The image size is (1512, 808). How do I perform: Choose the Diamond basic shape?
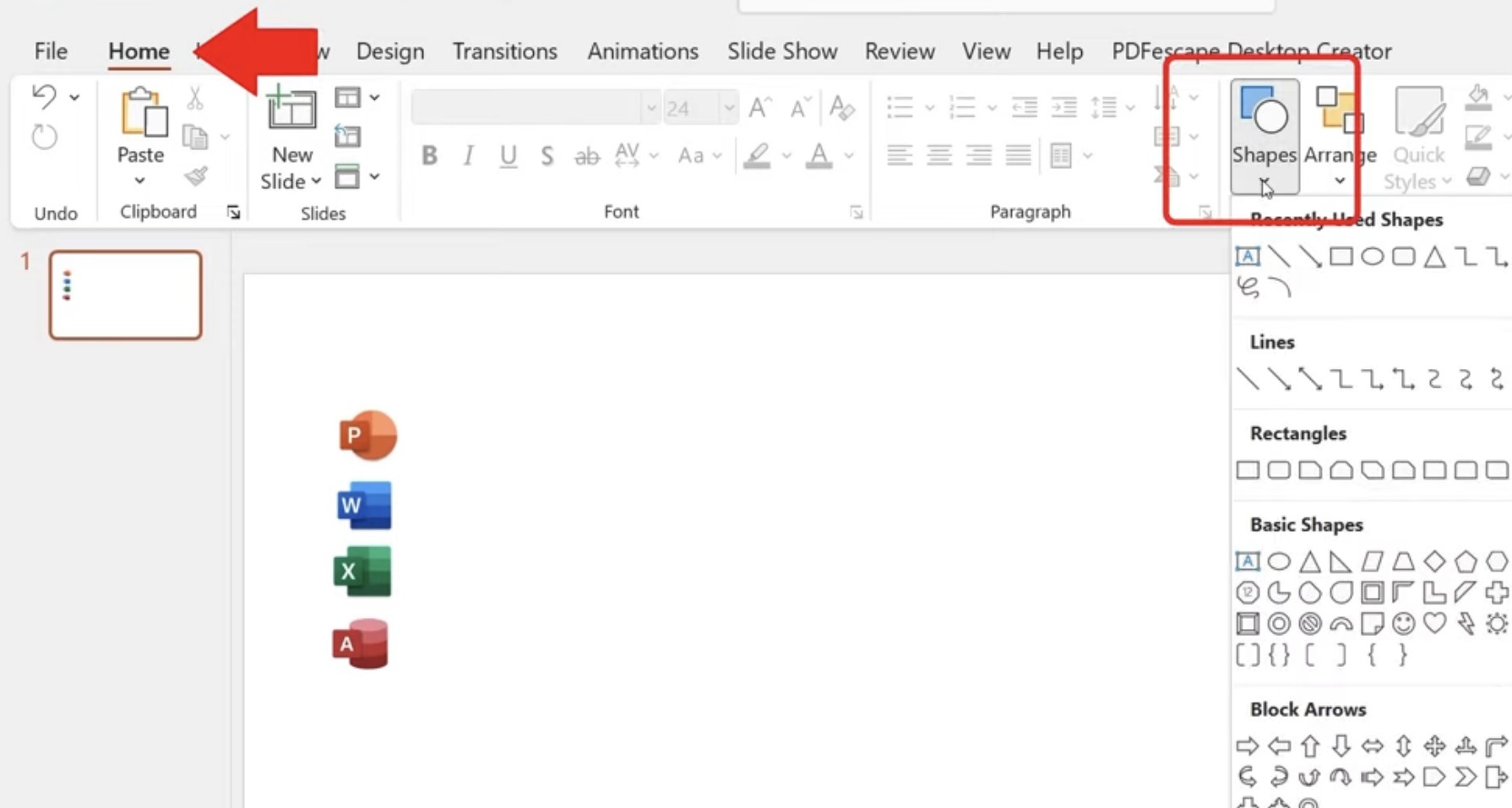(1434, 561)
